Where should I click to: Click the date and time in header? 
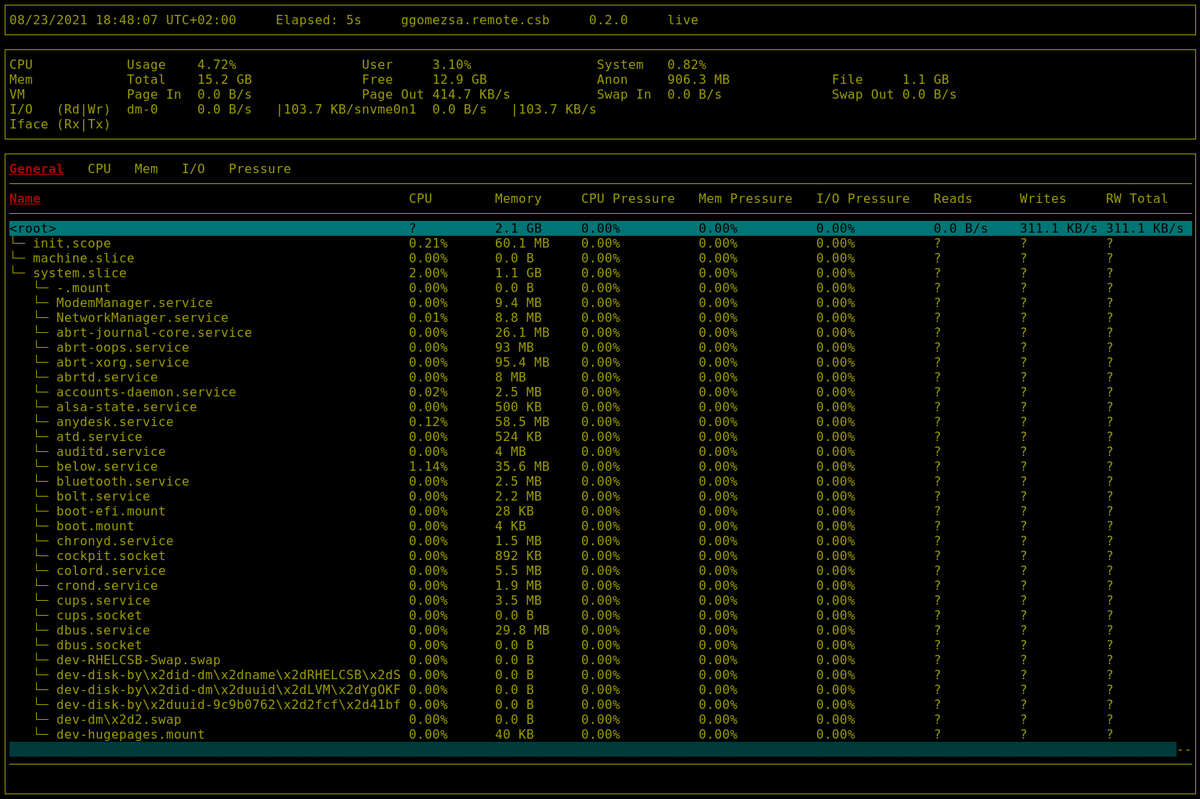click(123, 20)
